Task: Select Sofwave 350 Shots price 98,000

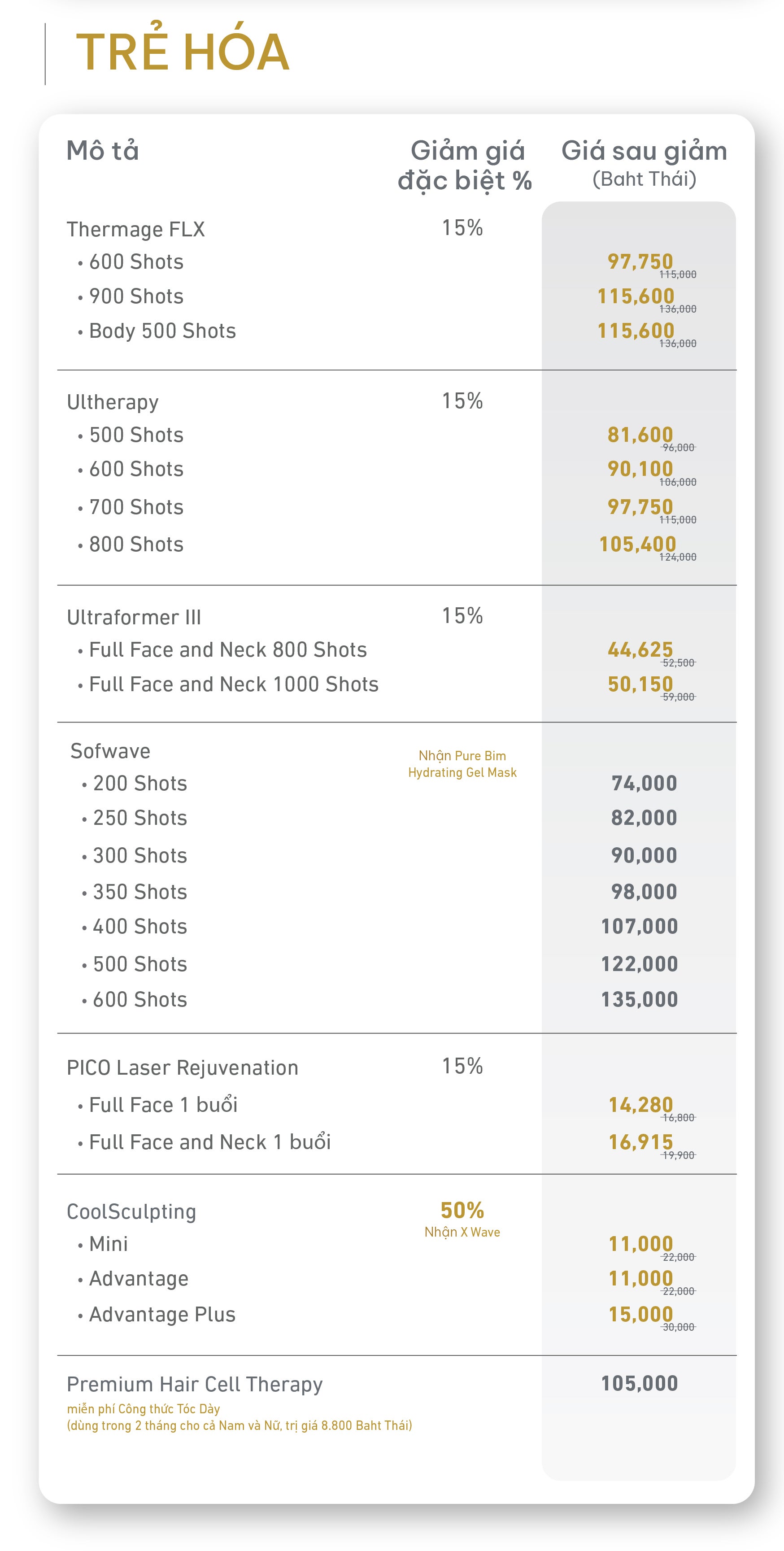Action: pyautogui.click(x=645, y=892)
